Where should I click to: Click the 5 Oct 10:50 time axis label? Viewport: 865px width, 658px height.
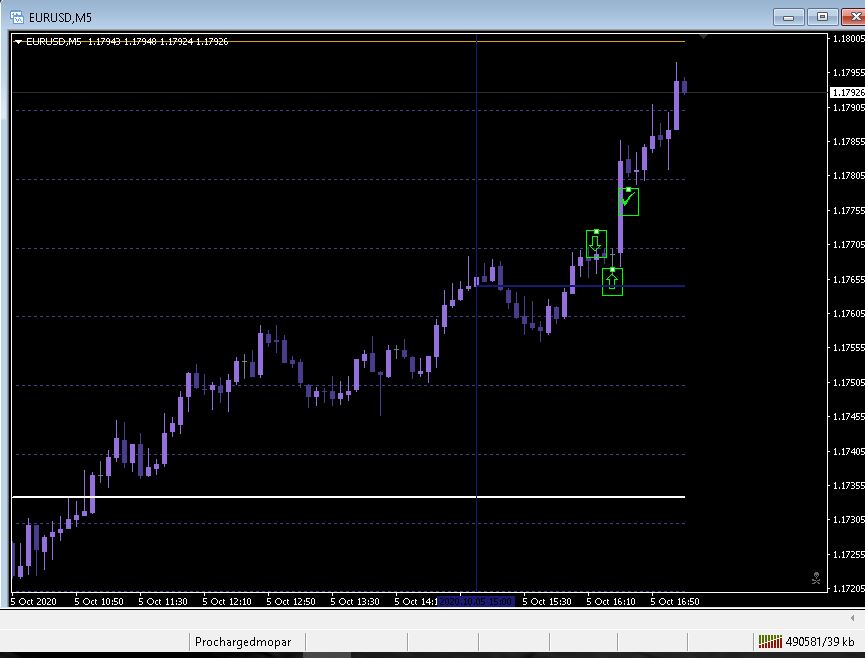click(99, 601)
